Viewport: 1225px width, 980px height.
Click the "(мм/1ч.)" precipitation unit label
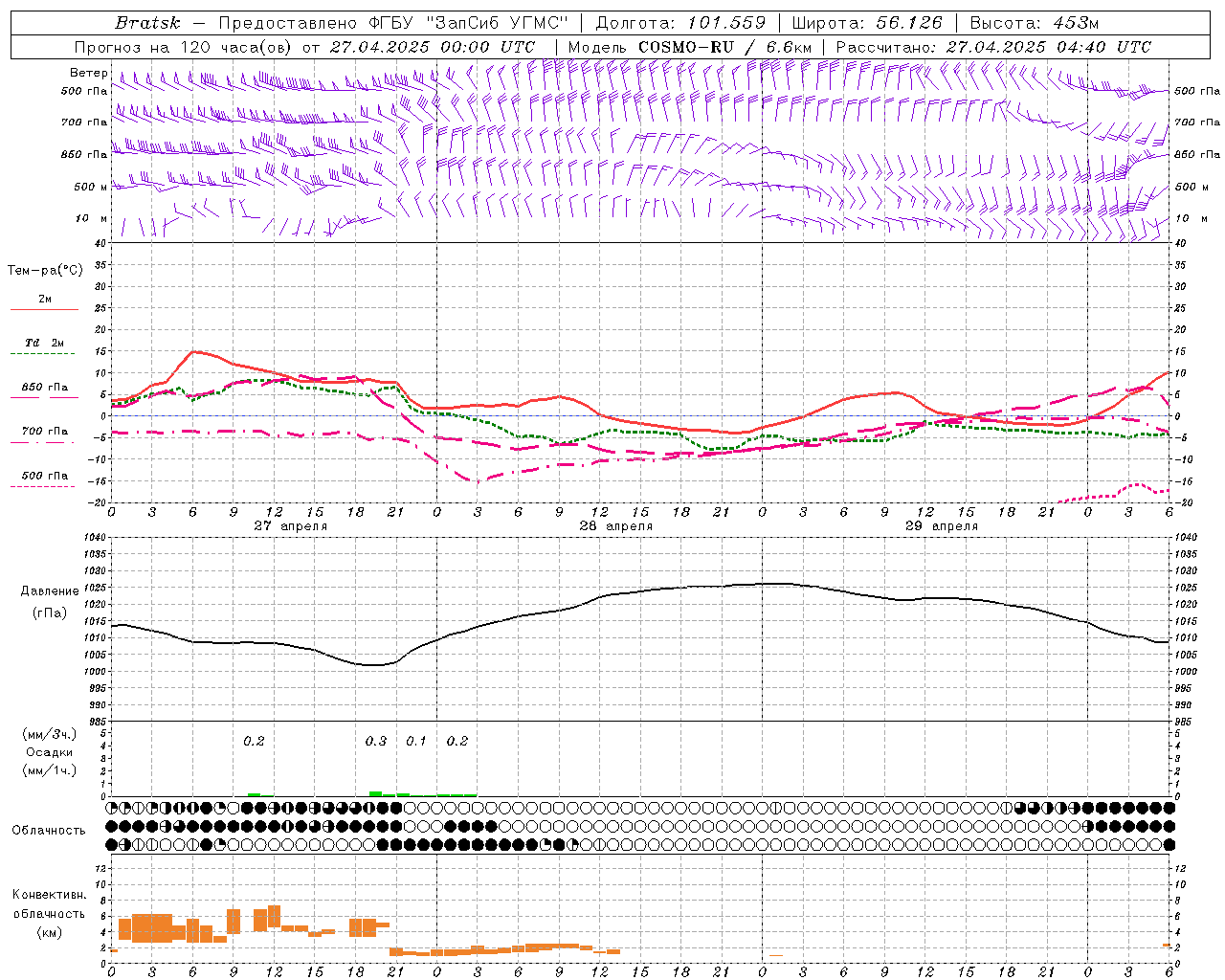(x=48, y=770)
